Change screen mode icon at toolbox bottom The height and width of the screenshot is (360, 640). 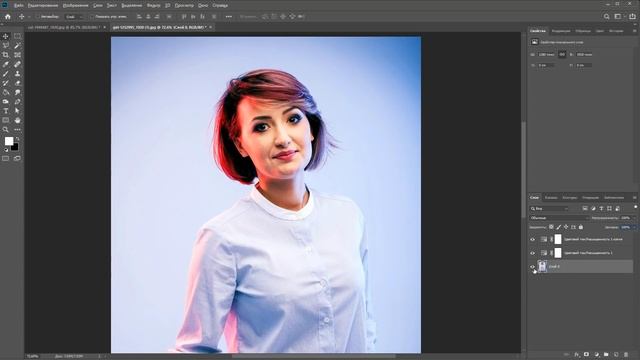pos(17,158)
